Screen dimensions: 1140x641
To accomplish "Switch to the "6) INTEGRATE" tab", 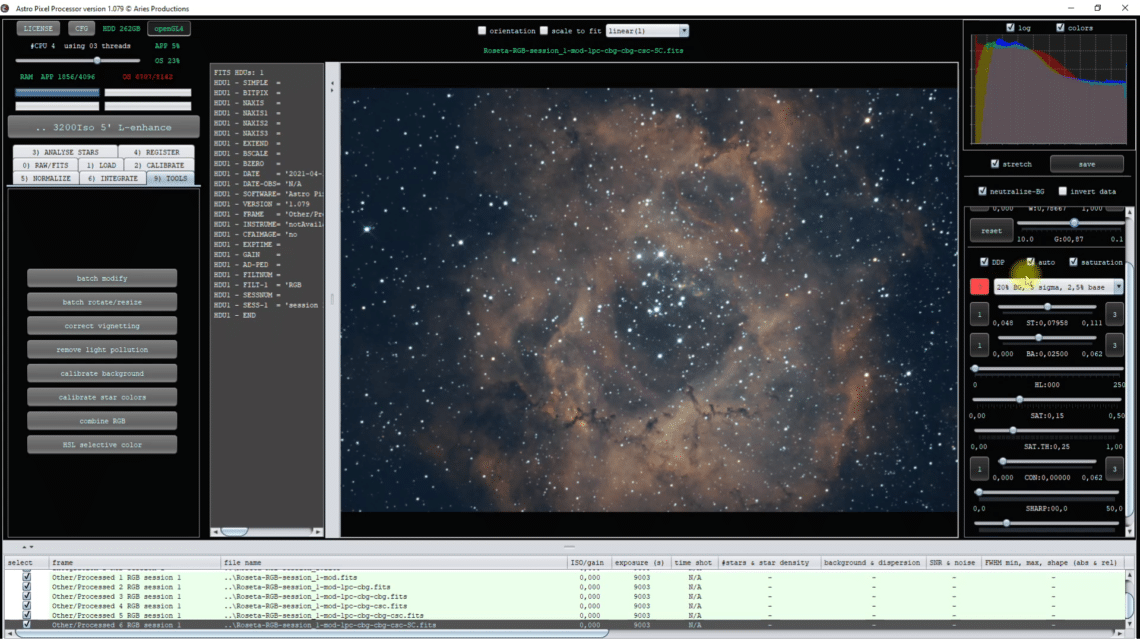I will (115, 178).
